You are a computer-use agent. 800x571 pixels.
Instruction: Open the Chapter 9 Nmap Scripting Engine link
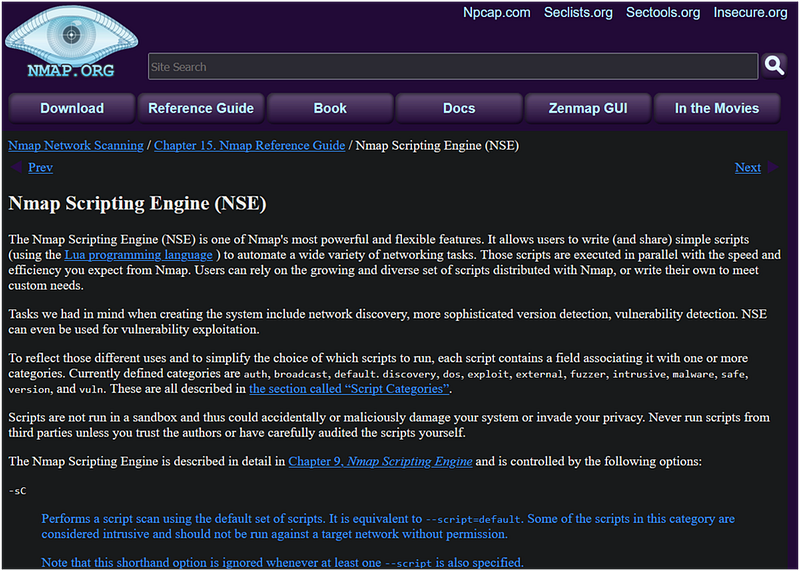(380, 461)
